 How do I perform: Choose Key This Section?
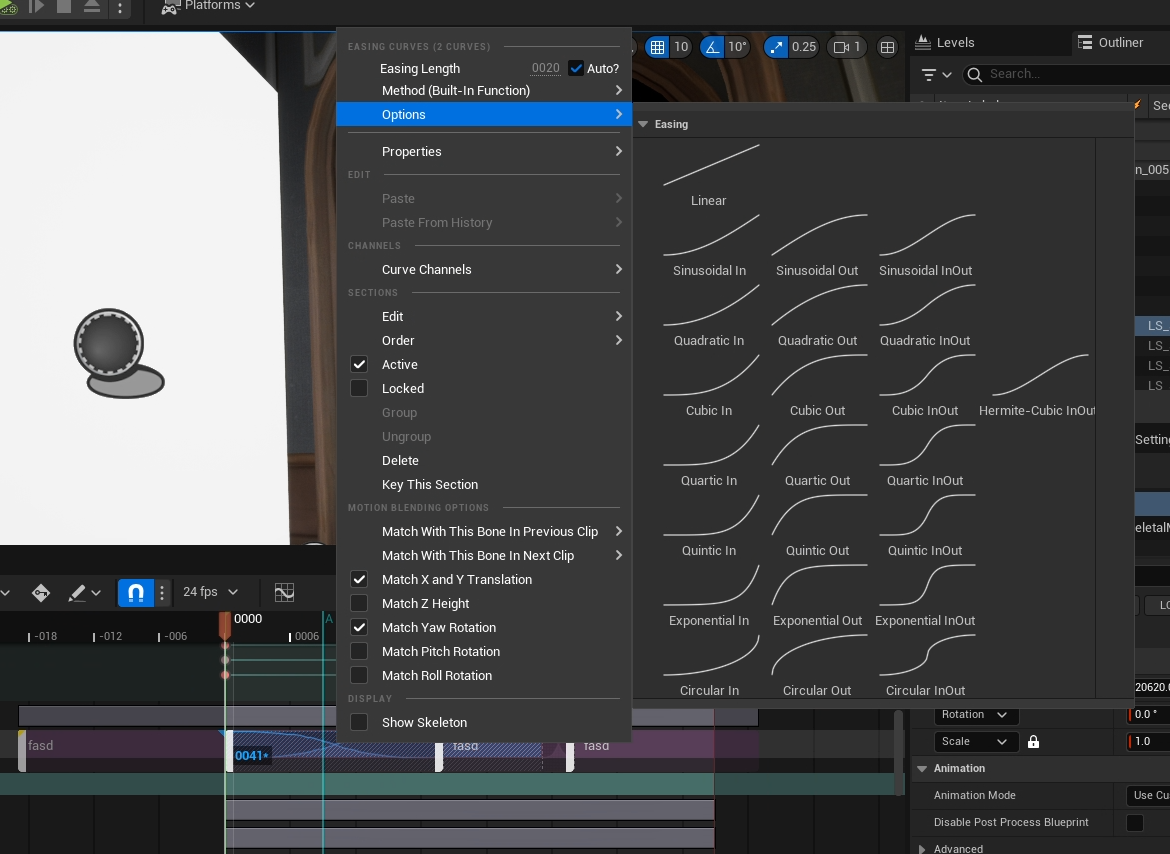pyautogui.click(x=484, y=484)
